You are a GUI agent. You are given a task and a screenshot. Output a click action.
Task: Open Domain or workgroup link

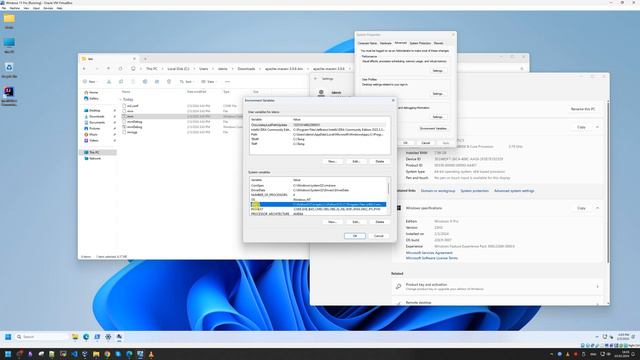coord(438,191)
